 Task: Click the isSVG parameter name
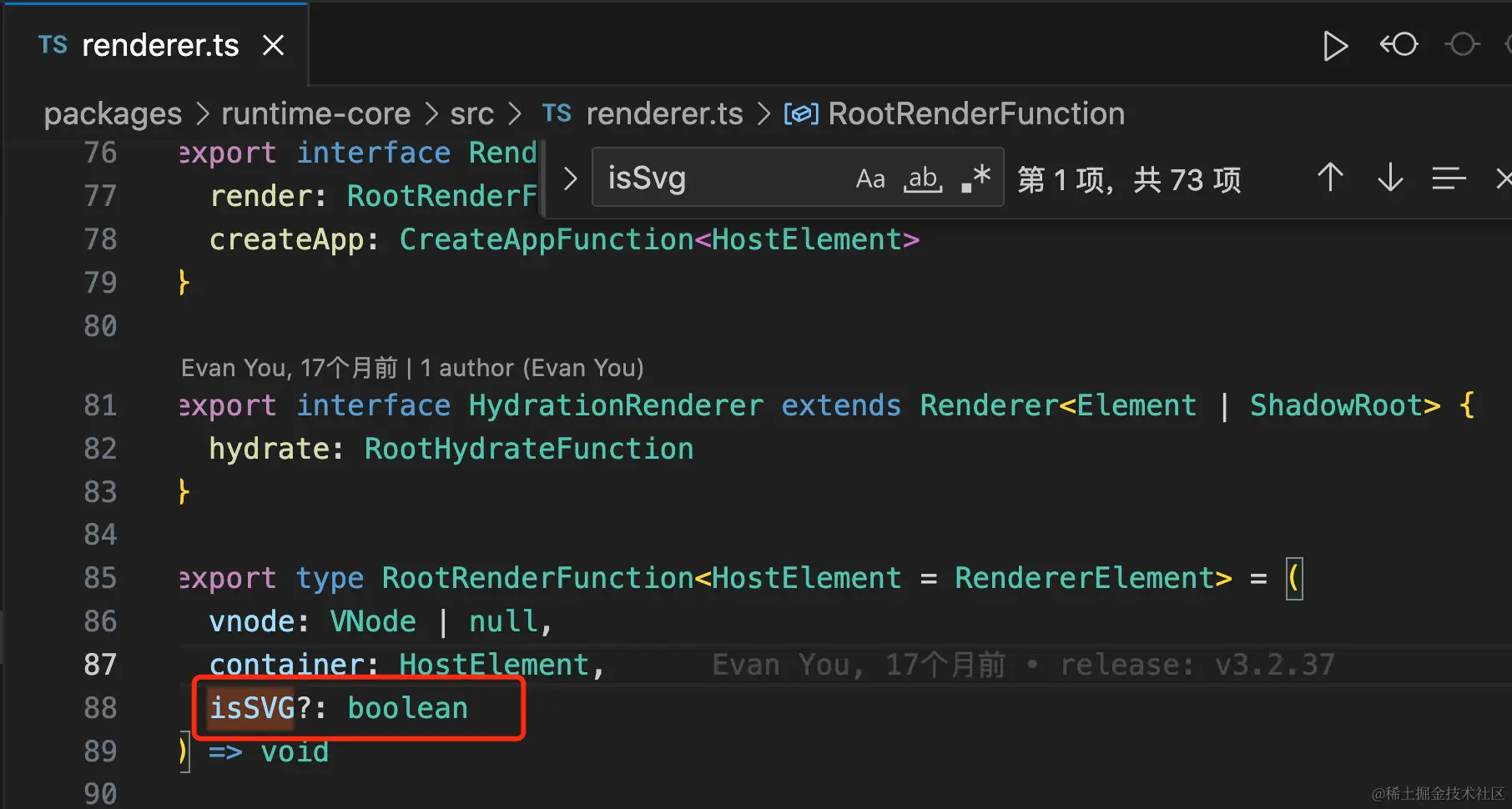(x=252, y=708)
